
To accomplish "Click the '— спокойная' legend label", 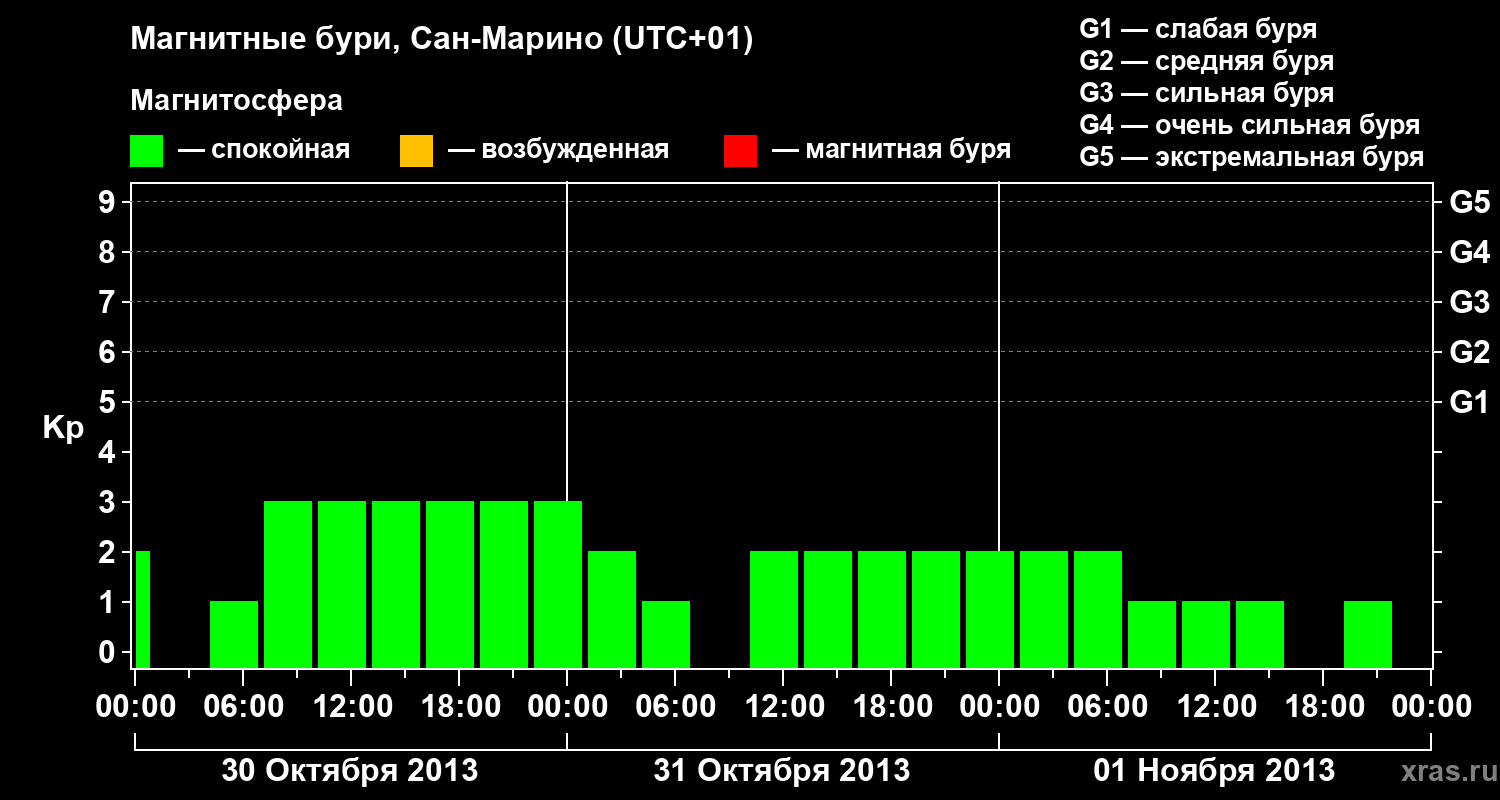I will click(264, 151).
